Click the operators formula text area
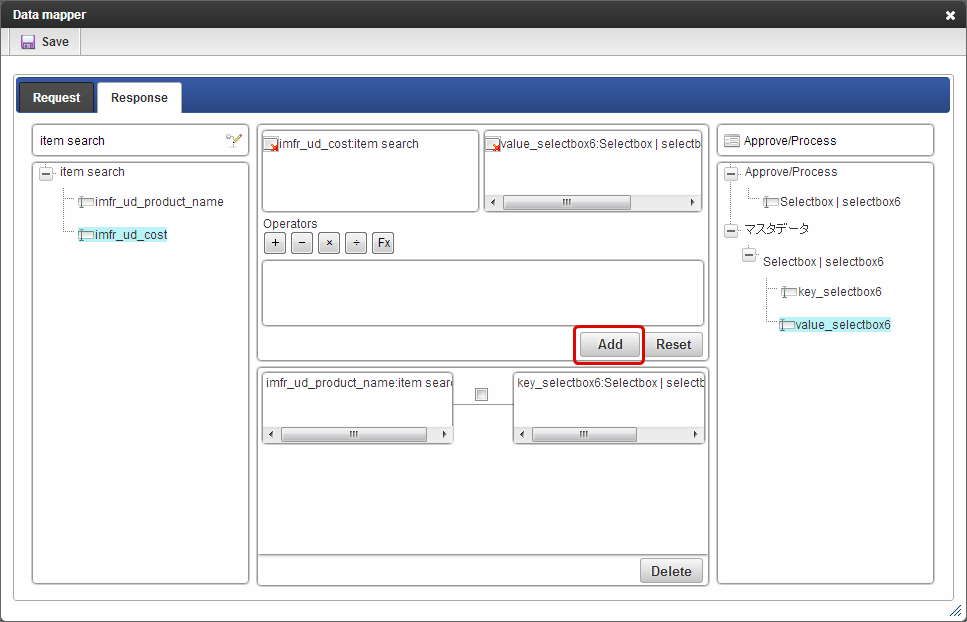 [x=483, y=293]
